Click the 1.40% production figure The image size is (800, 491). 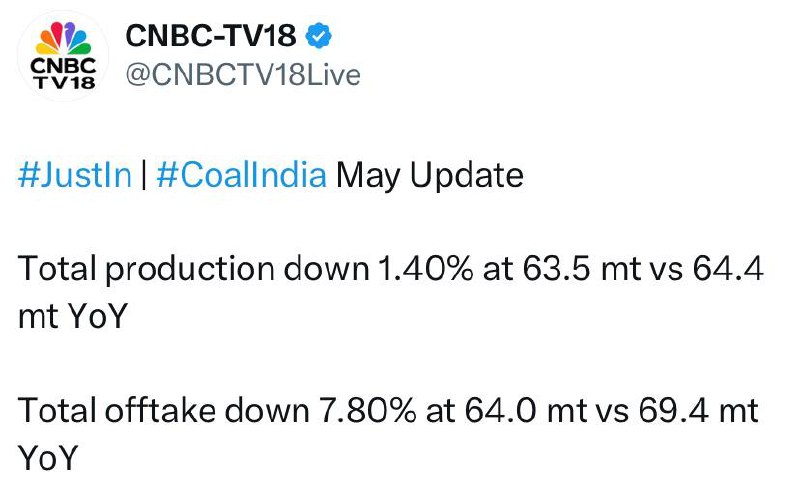426,268
